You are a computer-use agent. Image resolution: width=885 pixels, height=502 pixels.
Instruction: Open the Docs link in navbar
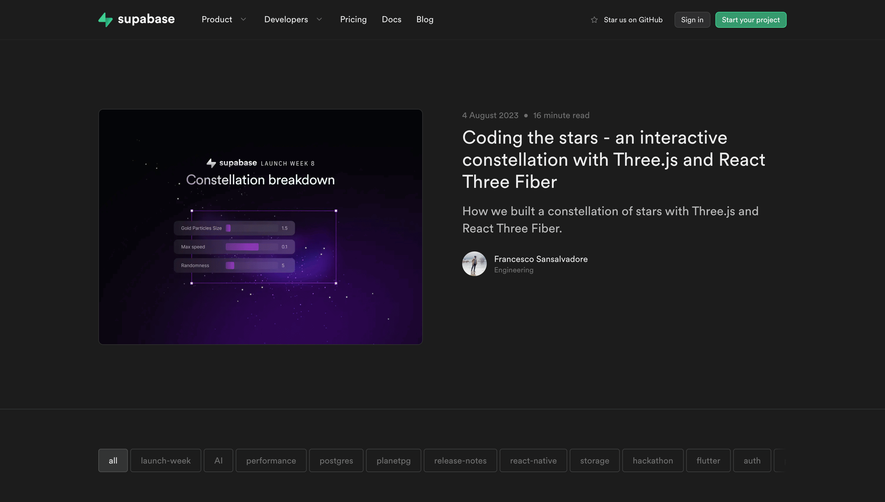391,19
